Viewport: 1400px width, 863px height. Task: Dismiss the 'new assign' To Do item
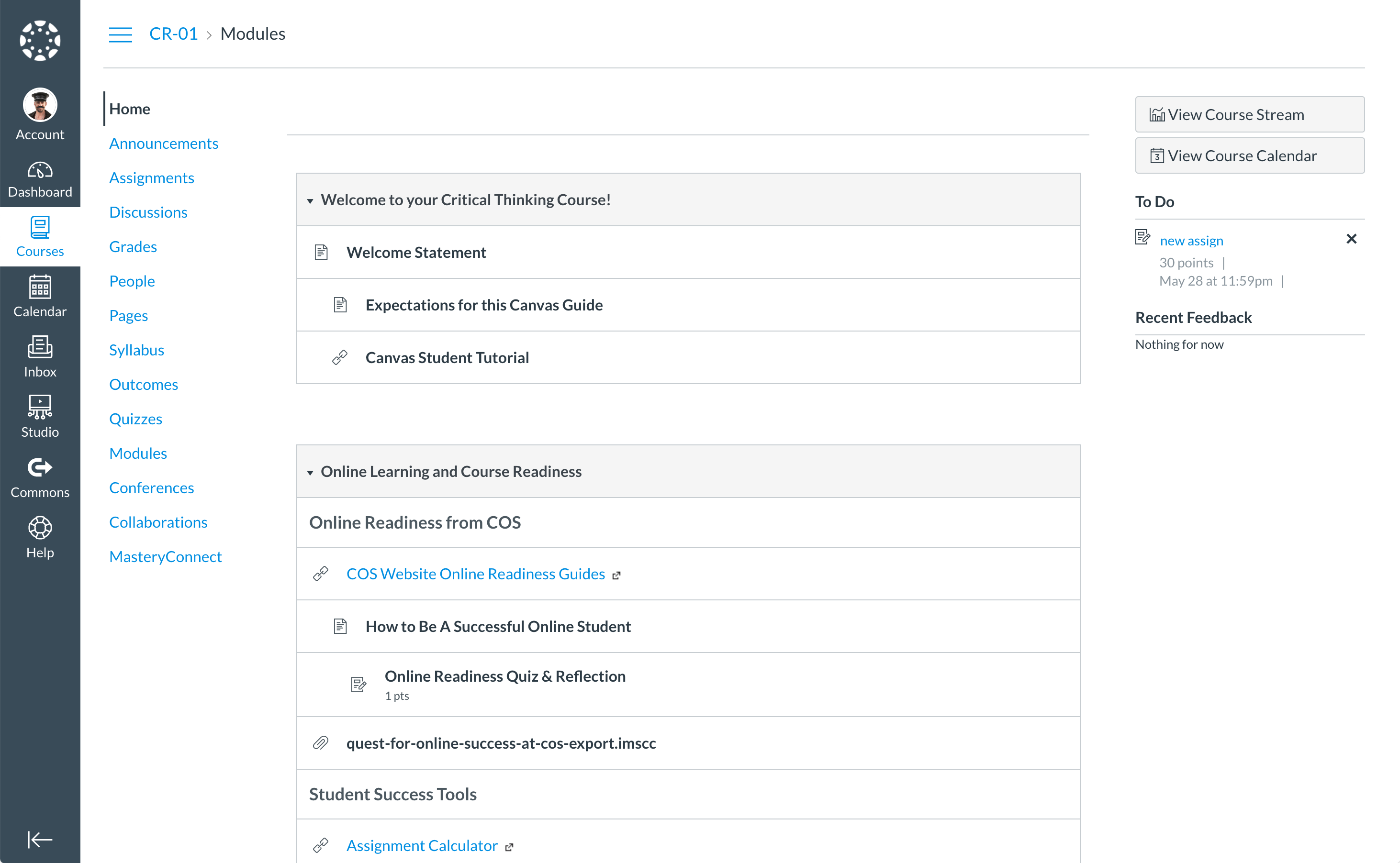[x=1351, y=239]
